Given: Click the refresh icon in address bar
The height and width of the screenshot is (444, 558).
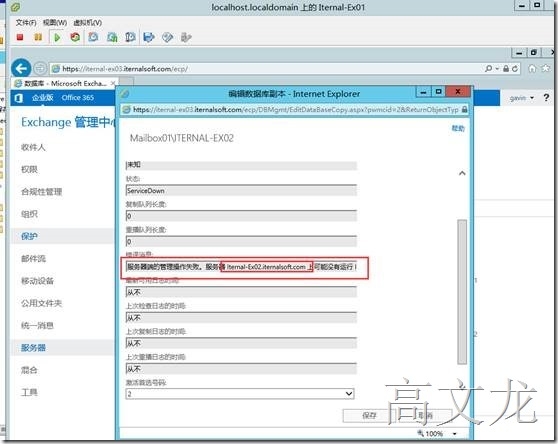Looking at the screenshot, I should [515, 69].
